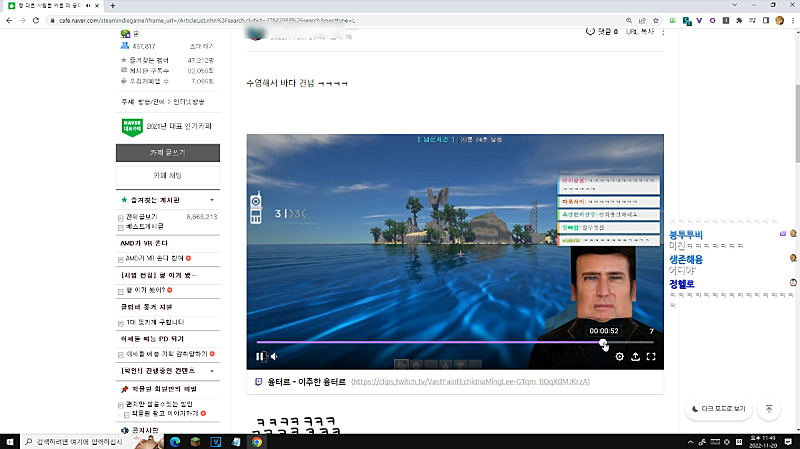Viewport: 800px width, 449px height.
Task: Open the Twitch clip URL link
Action: coord(468,382)
